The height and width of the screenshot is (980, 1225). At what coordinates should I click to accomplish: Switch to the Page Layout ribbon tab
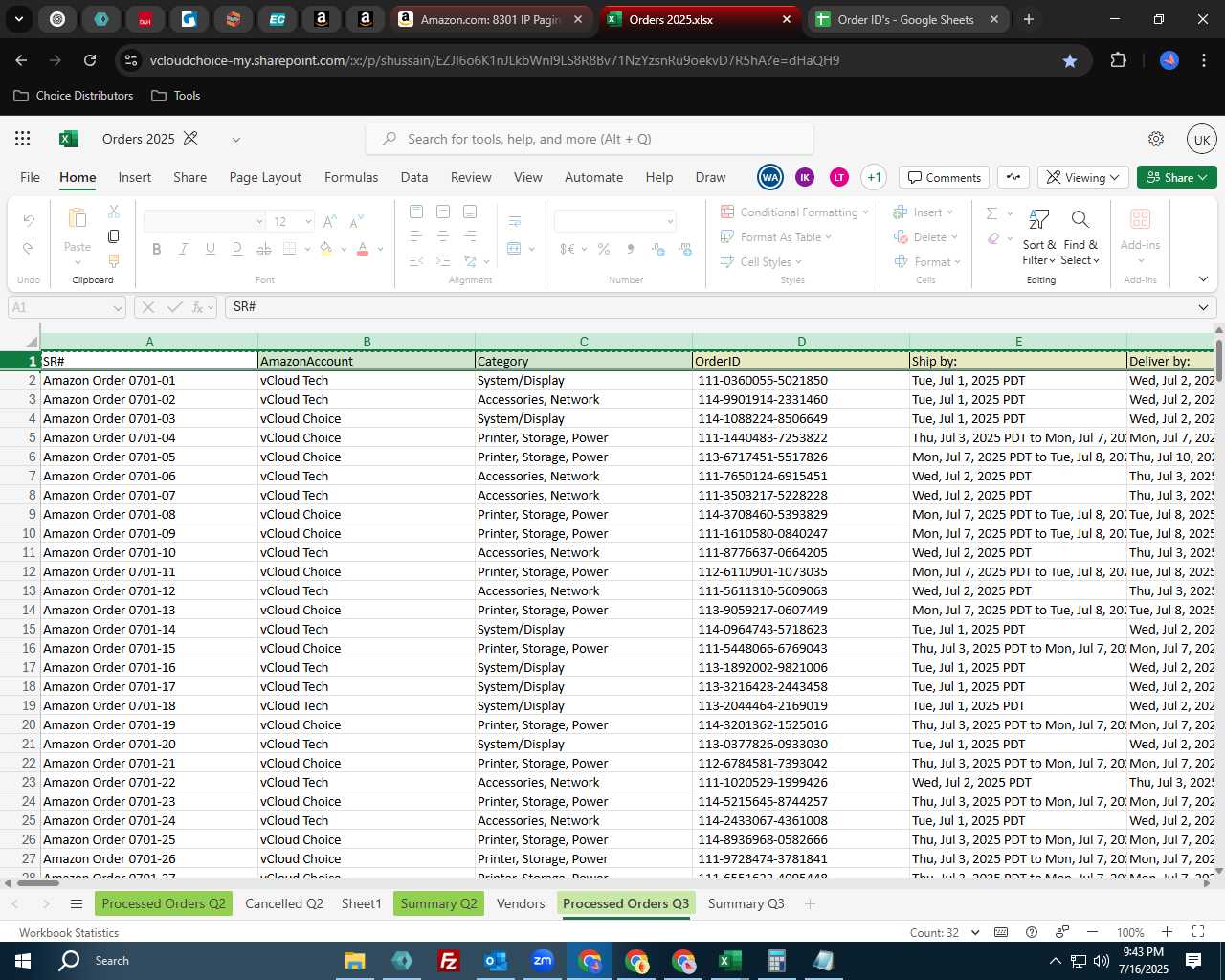point(265,177)
